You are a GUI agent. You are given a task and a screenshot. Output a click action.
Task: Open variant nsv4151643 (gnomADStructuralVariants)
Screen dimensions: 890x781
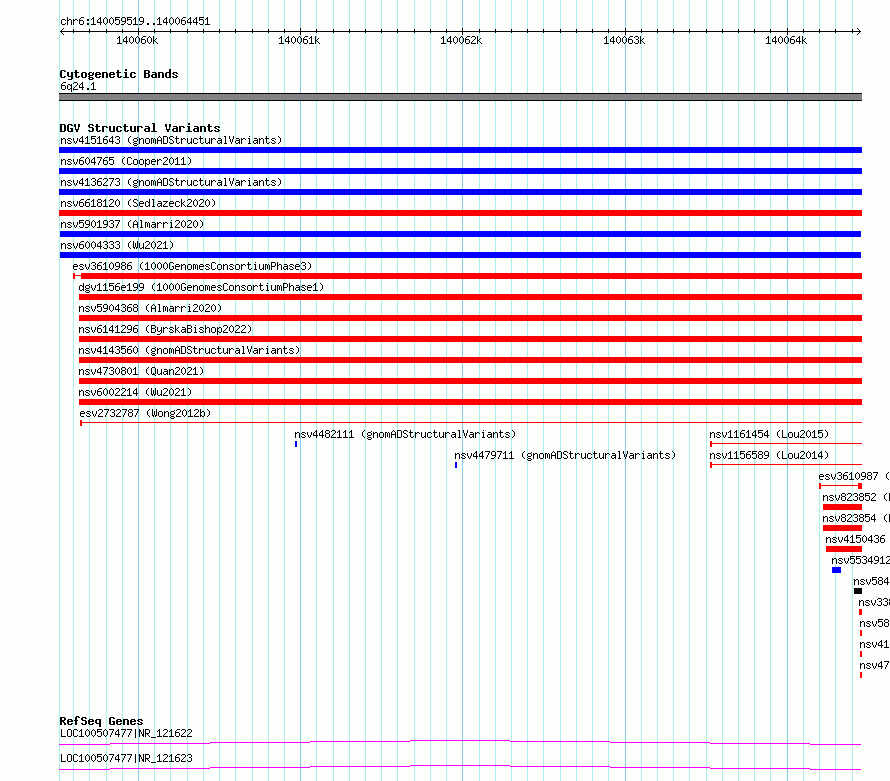[460, 150]
